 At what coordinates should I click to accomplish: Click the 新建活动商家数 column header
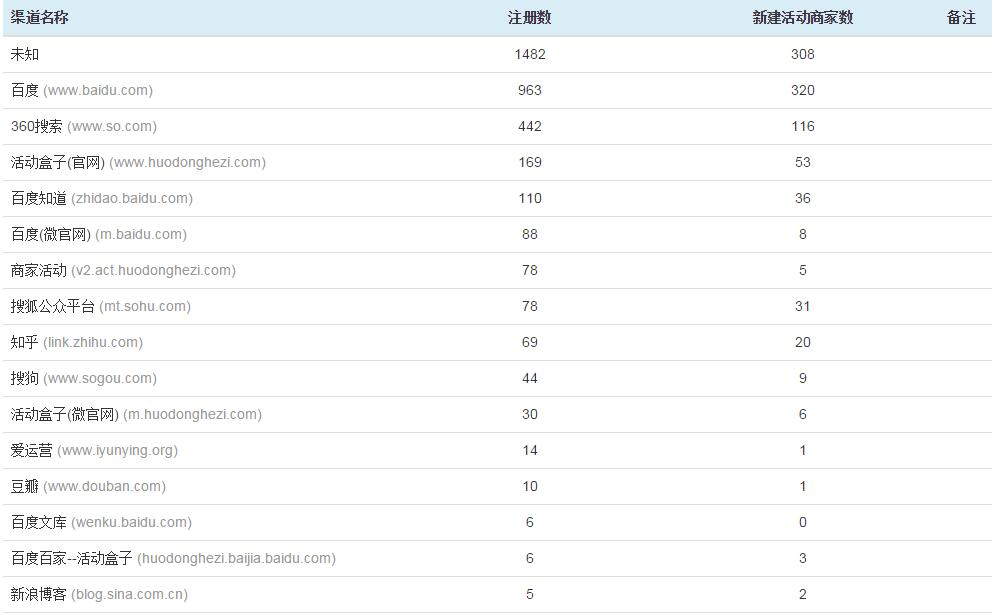coord(802,18)
